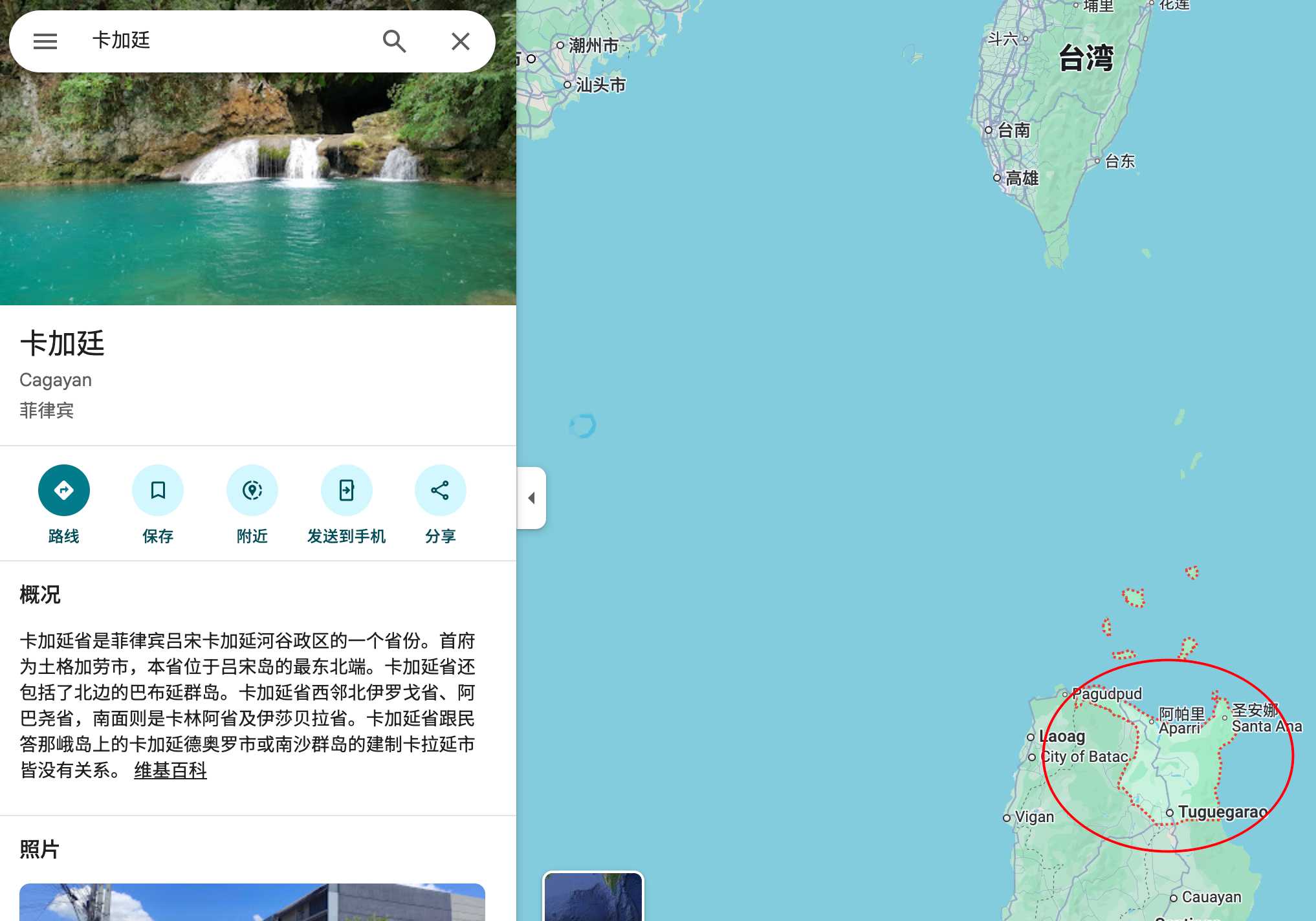Click the 菲律宾 country text
The image size is (1316, 921).
point(47,410)
